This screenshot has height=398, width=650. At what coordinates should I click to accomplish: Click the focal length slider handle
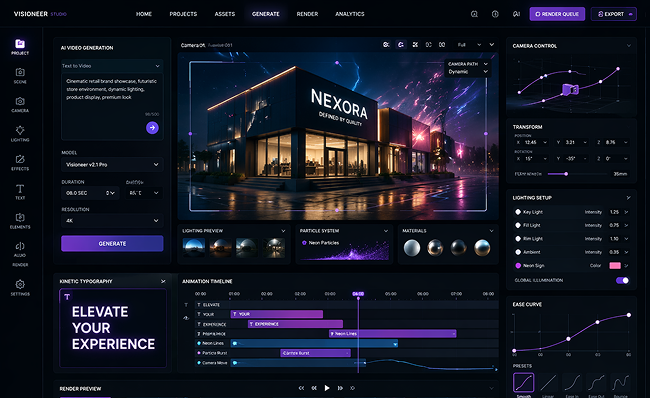(x=566, y=174)
